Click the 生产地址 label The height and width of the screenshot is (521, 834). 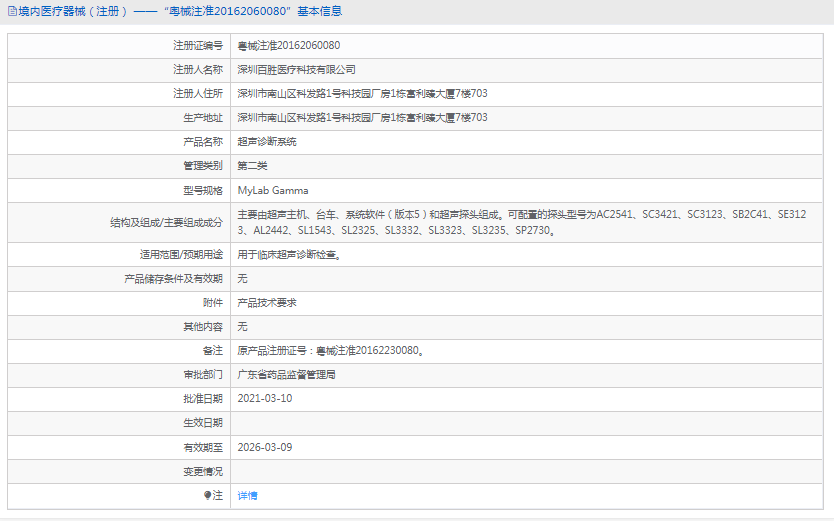tap(203, 117)
